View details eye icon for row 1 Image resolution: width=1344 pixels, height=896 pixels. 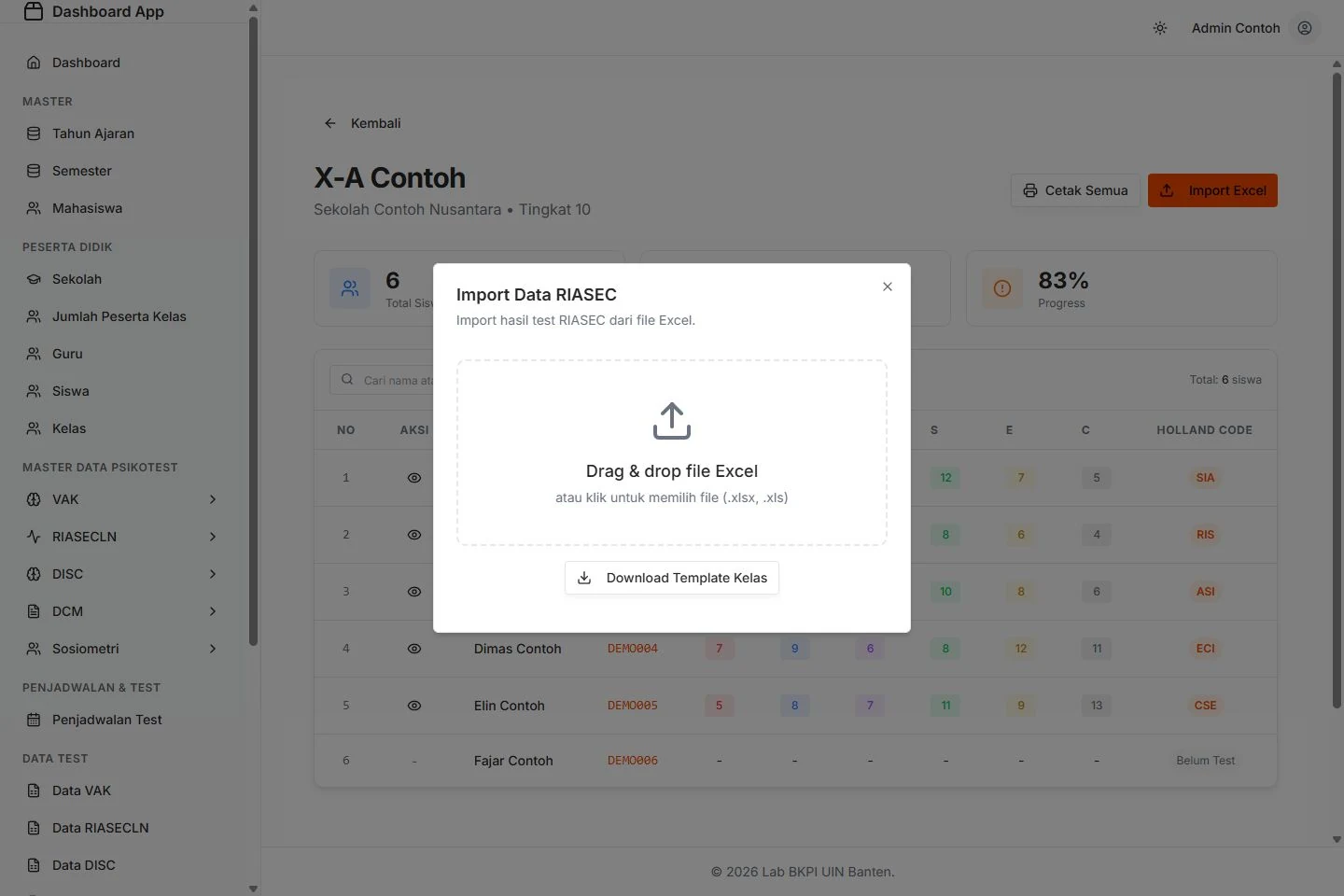414,478
